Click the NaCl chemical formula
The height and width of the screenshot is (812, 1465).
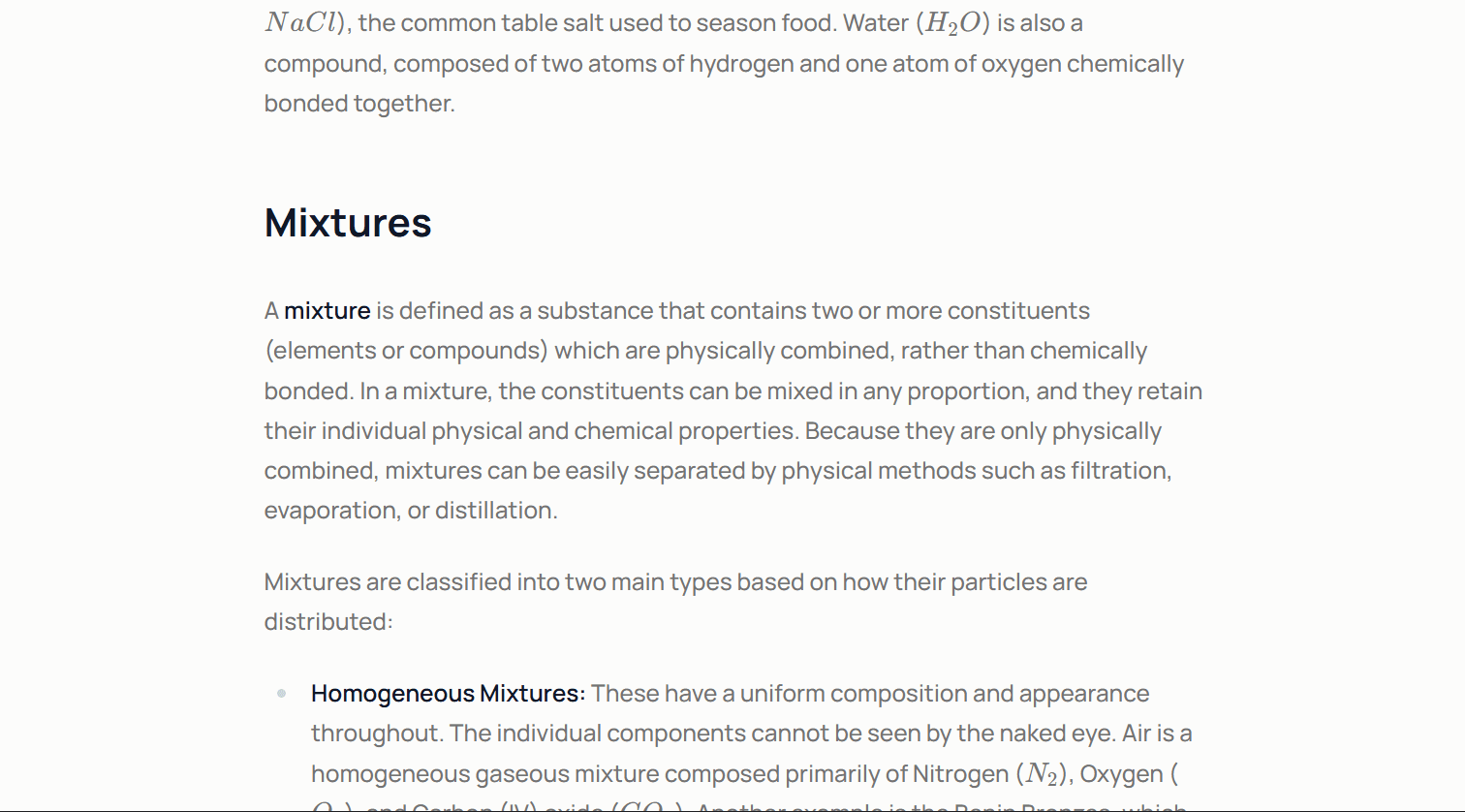[300, 23]
